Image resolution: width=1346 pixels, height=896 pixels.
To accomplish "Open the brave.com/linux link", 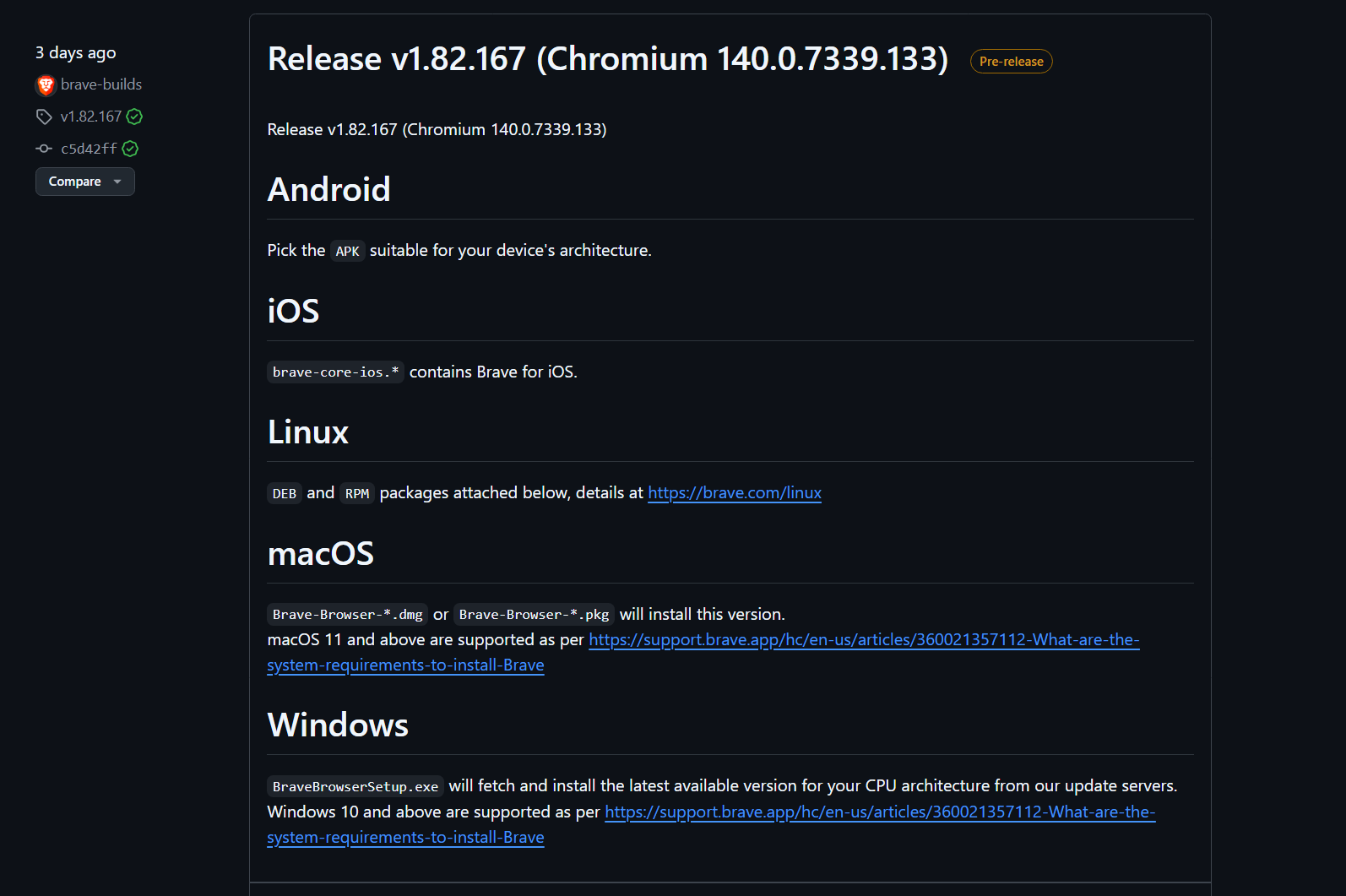I will click(x=735, y=492).
